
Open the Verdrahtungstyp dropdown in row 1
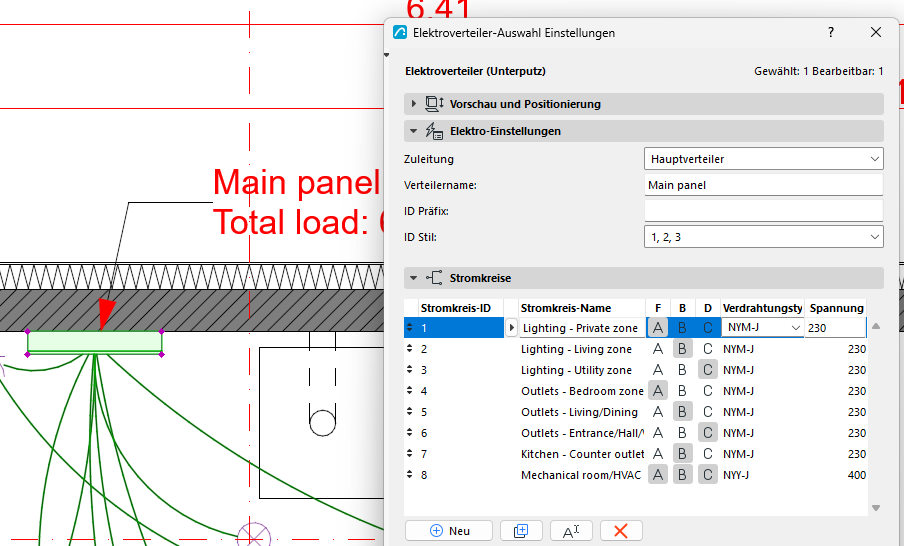click(763, 327)
